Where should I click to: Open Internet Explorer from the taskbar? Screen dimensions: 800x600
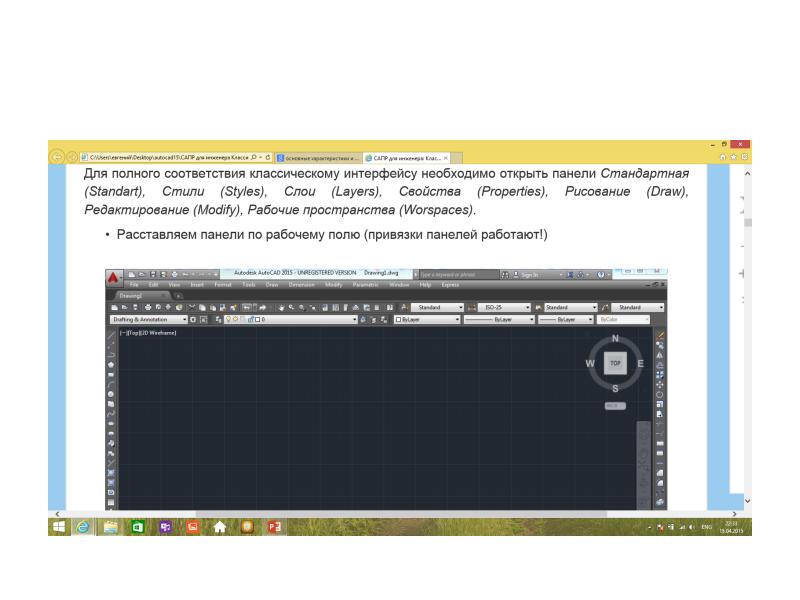[x=83, y=527]
